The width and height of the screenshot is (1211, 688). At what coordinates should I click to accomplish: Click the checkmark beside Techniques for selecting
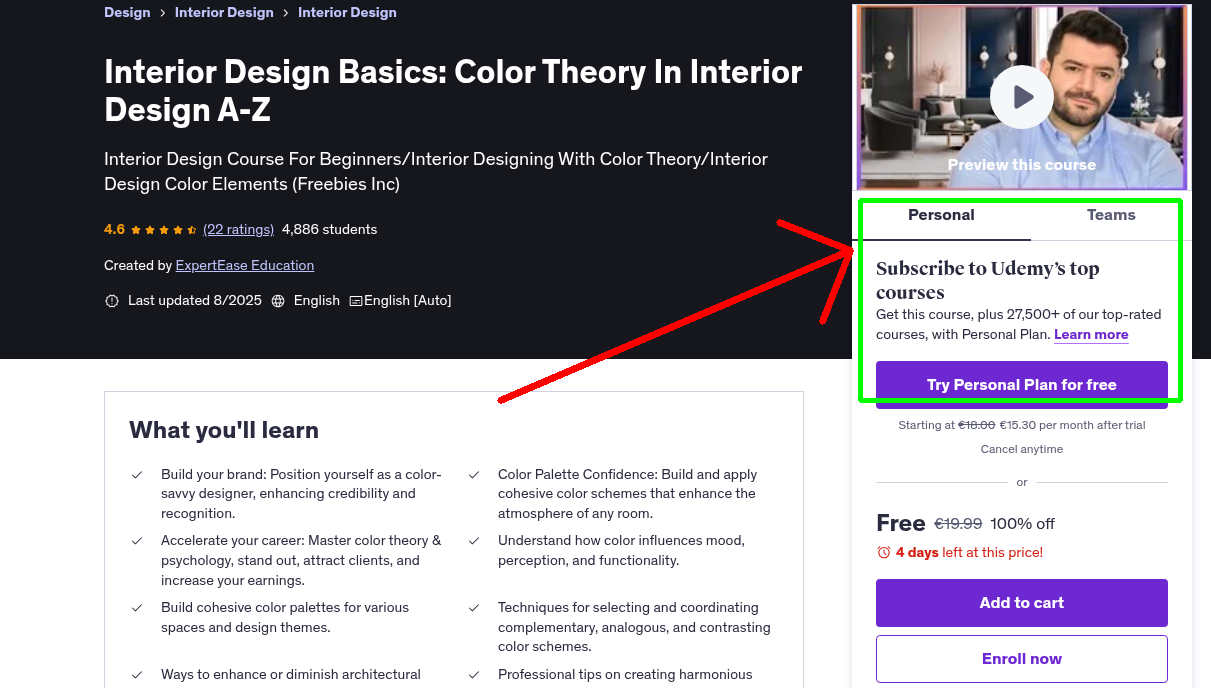tap(474, 608)
